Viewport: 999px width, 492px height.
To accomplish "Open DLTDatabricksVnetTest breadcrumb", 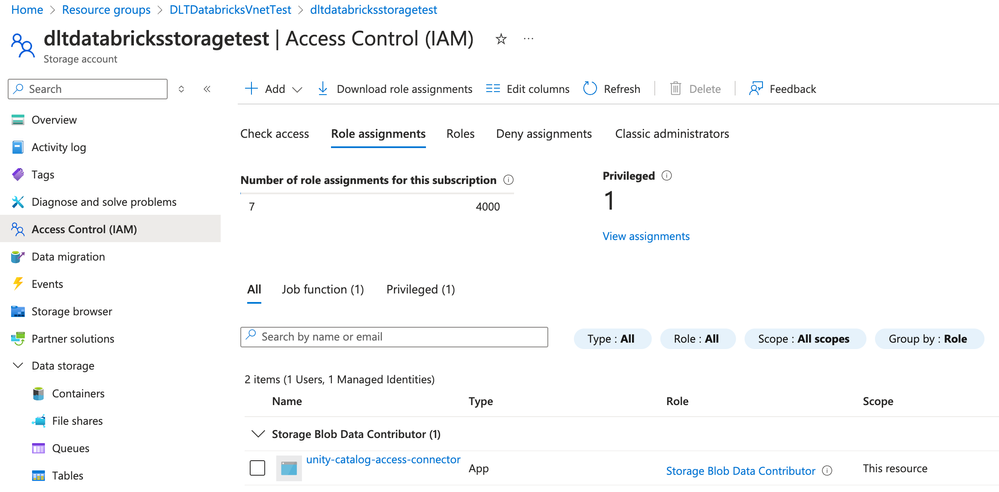I will [x=230, y=10].
